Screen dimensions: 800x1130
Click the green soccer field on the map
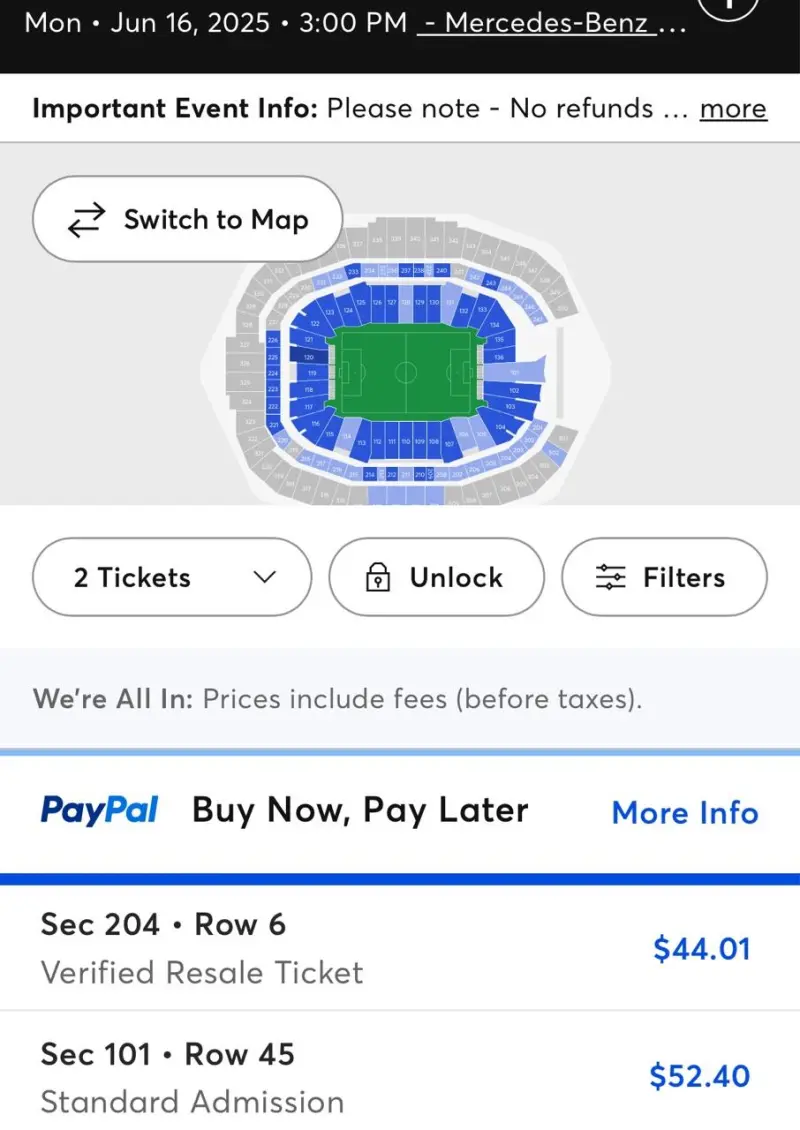[406, 373]
